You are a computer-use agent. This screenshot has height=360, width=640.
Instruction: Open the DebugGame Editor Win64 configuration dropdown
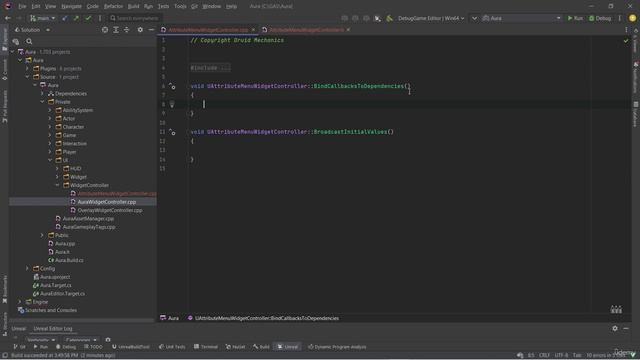431,18
